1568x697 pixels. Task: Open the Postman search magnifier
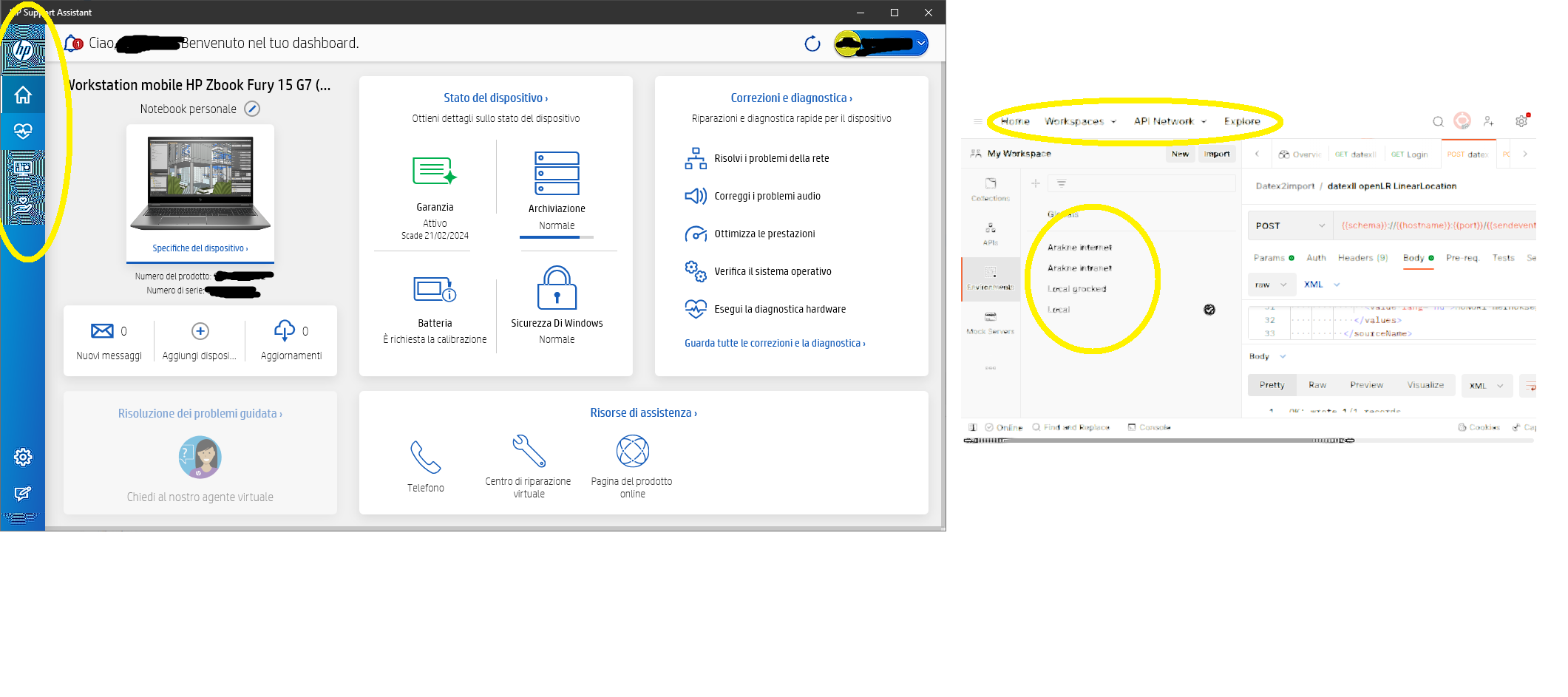click(x=1438, y=121)
